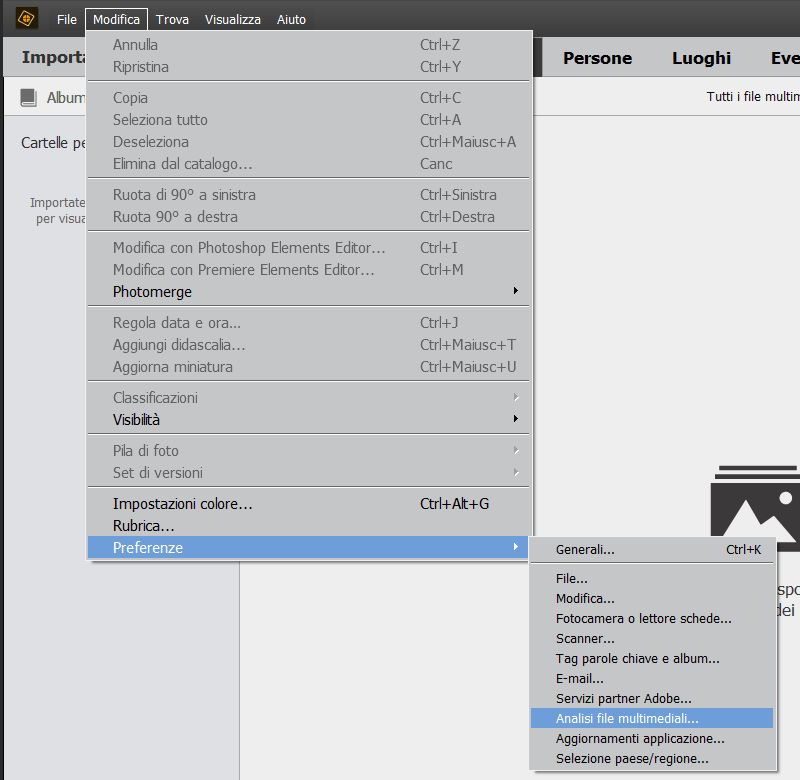The height and width of the screenshot is (780, 800).
Task: Expand the Visibilità submenu
Action: coord(309,420)
